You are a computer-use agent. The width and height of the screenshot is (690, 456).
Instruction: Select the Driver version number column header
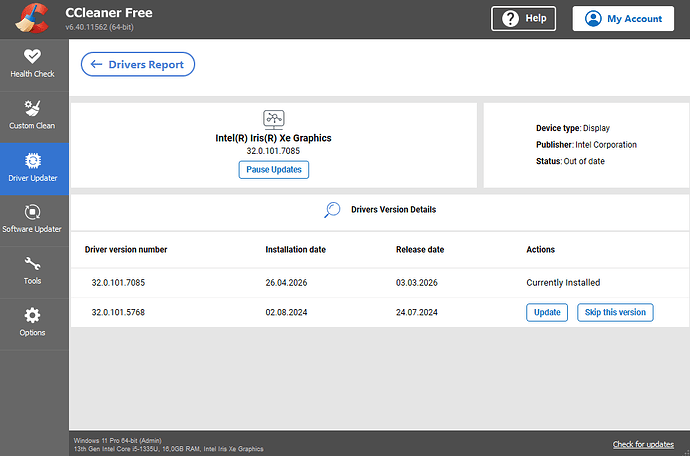[x=126, y=250]
